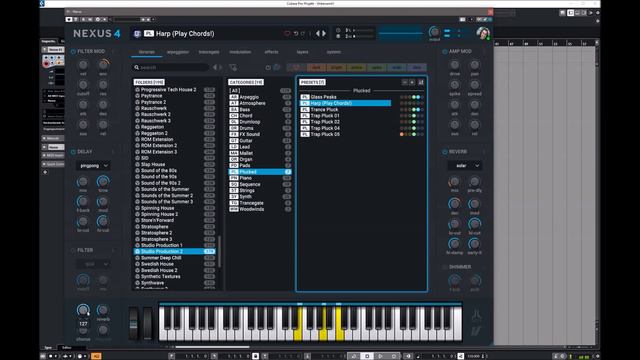Choose the Guitar category
The width and height of the screenshot is (640, 360).
(260, 140)
